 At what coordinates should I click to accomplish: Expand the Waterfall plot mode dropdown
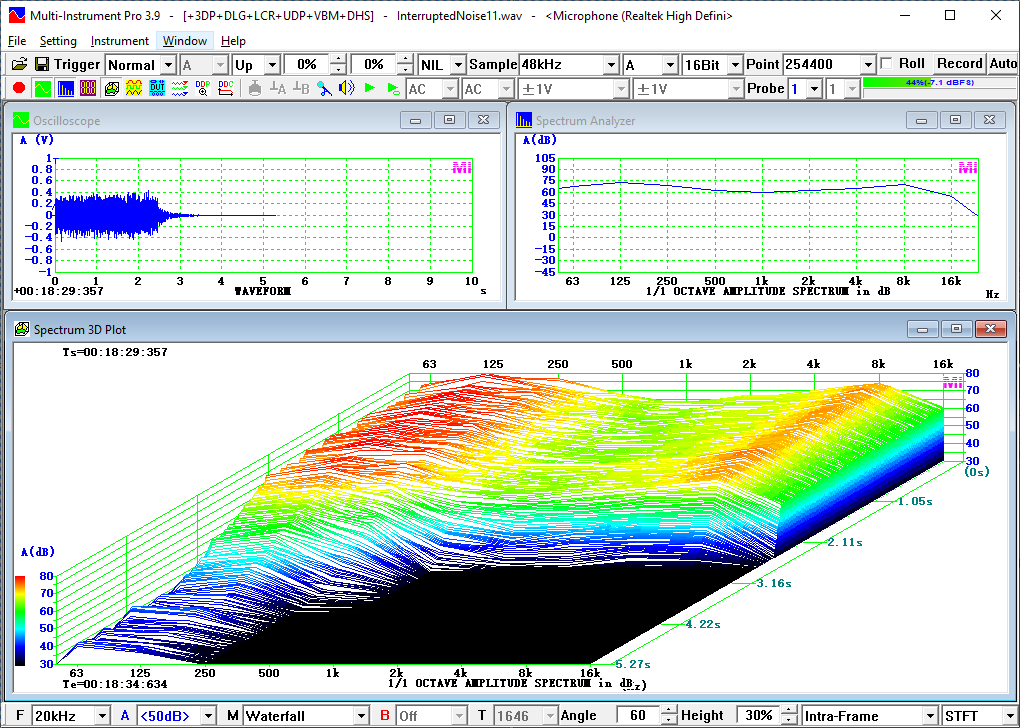point(360,716)
